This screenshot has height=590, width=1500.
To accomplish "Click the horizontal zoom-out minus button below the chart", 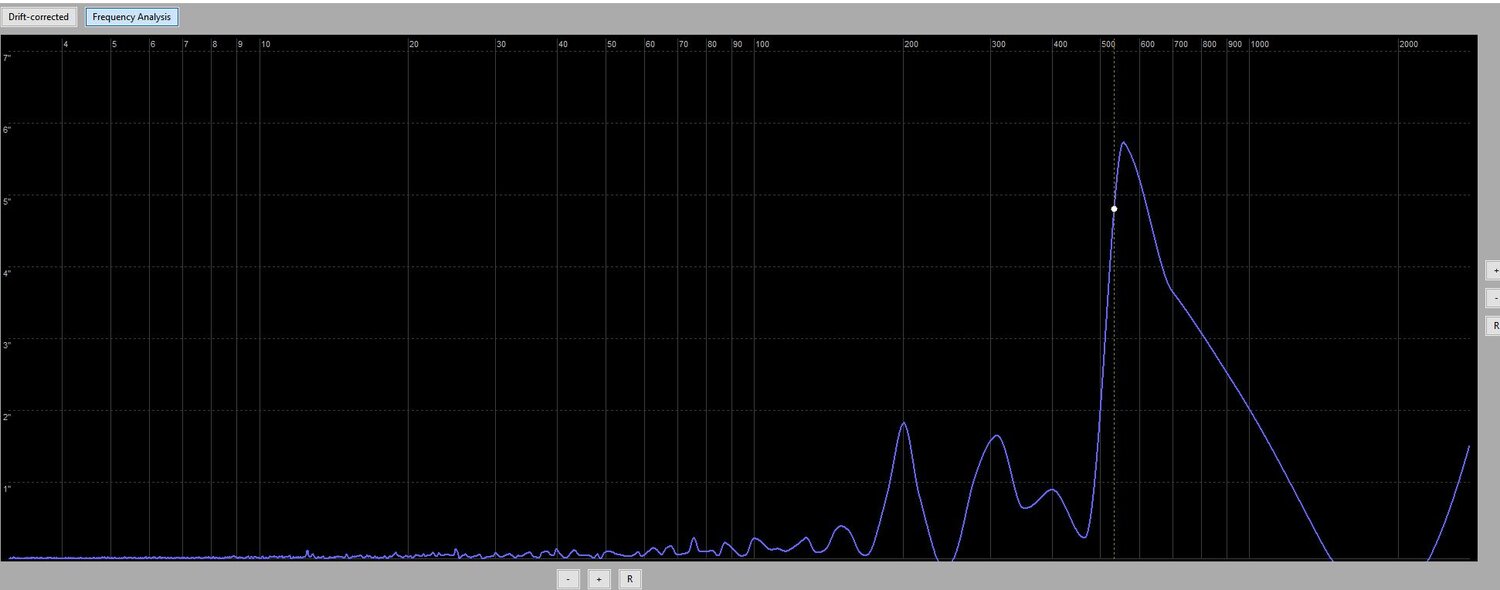I will pos(567,578).
